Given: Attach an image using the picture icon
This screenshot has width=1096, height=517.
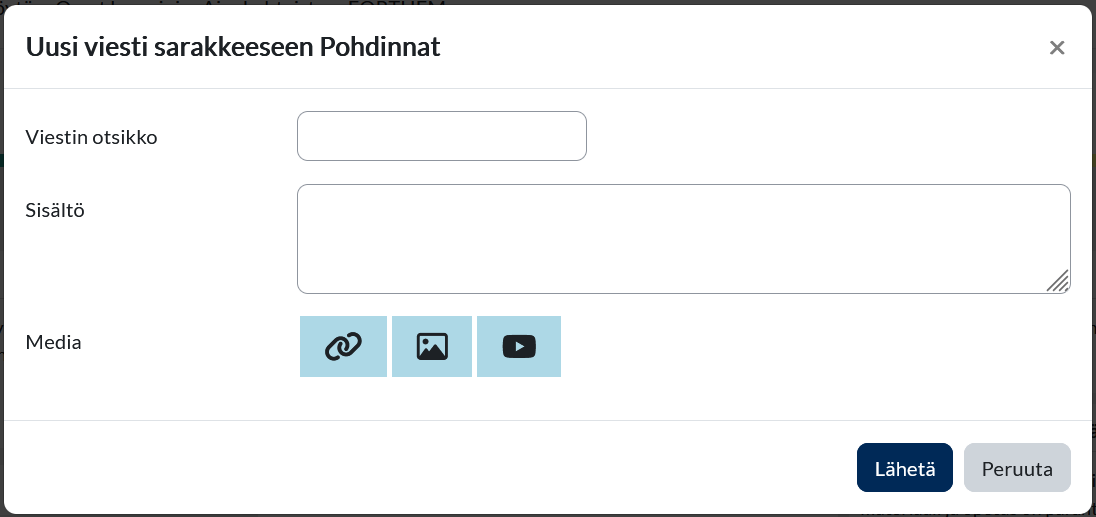Looking at the screenshot, I should (x=432, y=347).
